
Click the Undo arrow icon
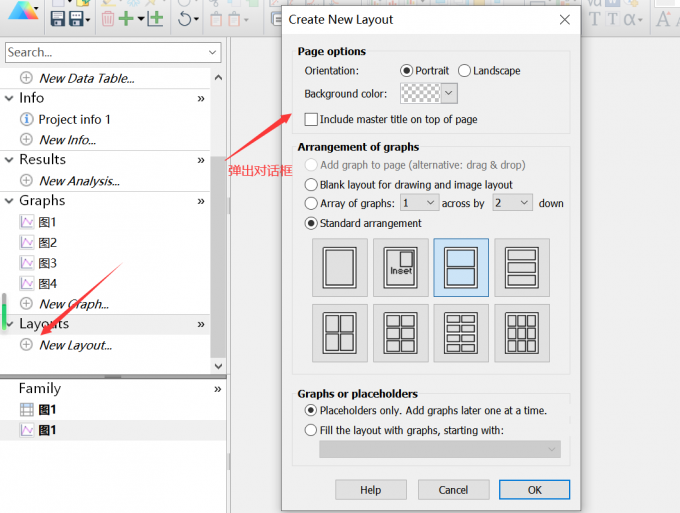pos(185,19)
